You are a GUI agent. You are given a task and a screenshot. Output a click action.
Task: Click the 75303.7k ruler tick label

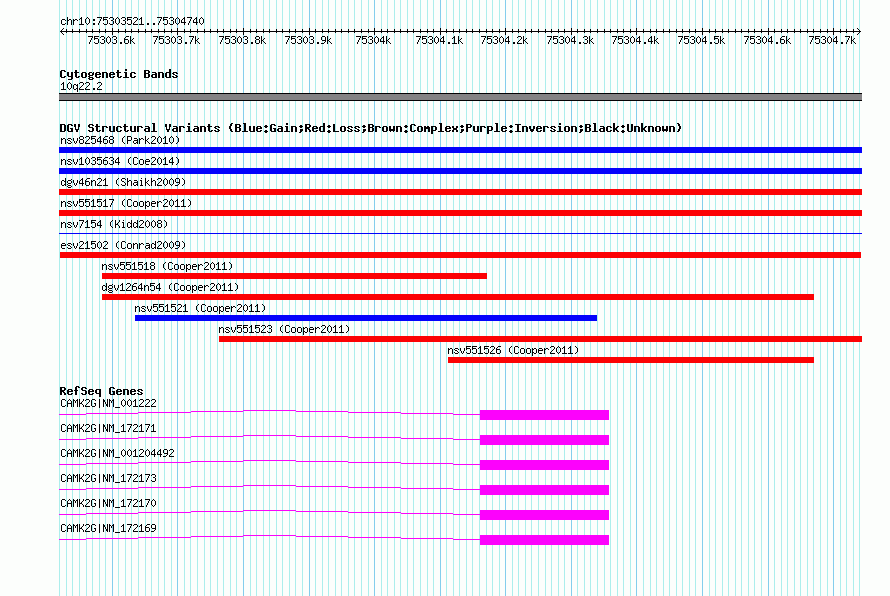[x=177, y=41]
